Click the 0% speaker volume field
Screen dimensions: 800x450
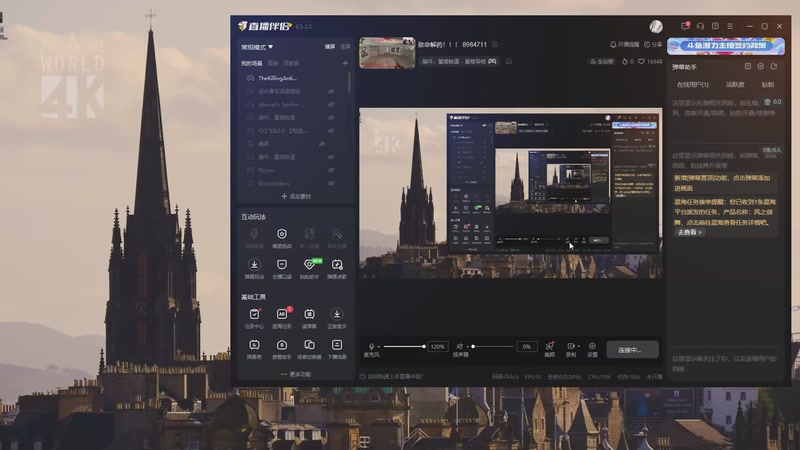tap(527, 346)
